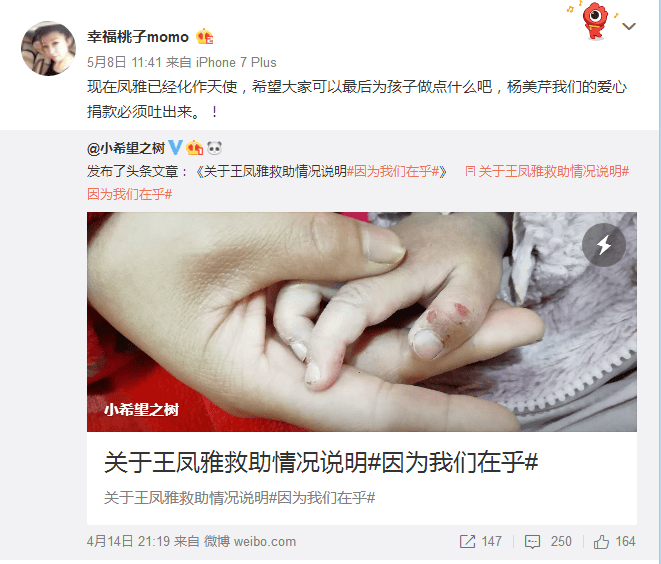The image size is (661, 564).
Task: Click the 4月14日 21:19 original post timestamp
Action: 128,541
